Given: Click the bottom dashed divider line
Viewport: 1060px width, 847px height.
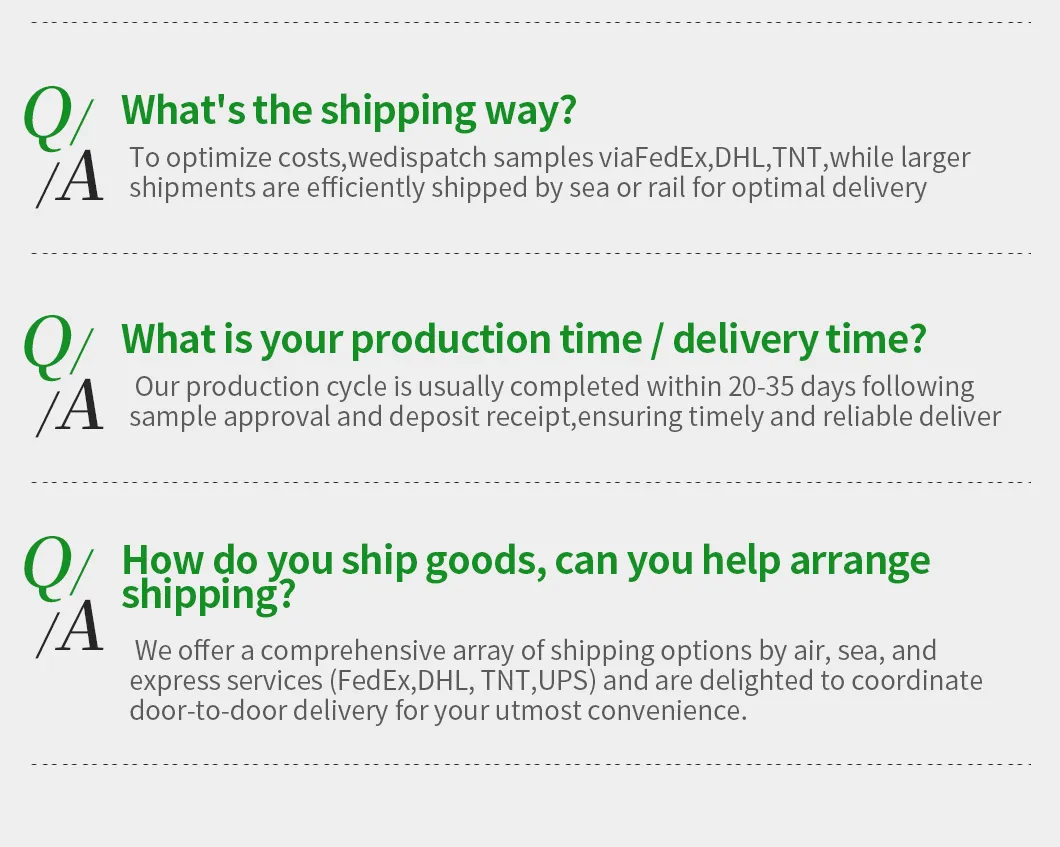Looking at the screenshot, I should (x=530, y=764).
